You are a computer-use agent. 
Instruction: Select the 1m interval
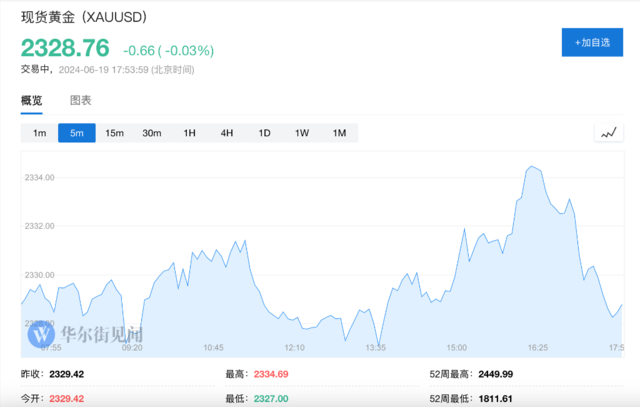click(x=39, y=133)
